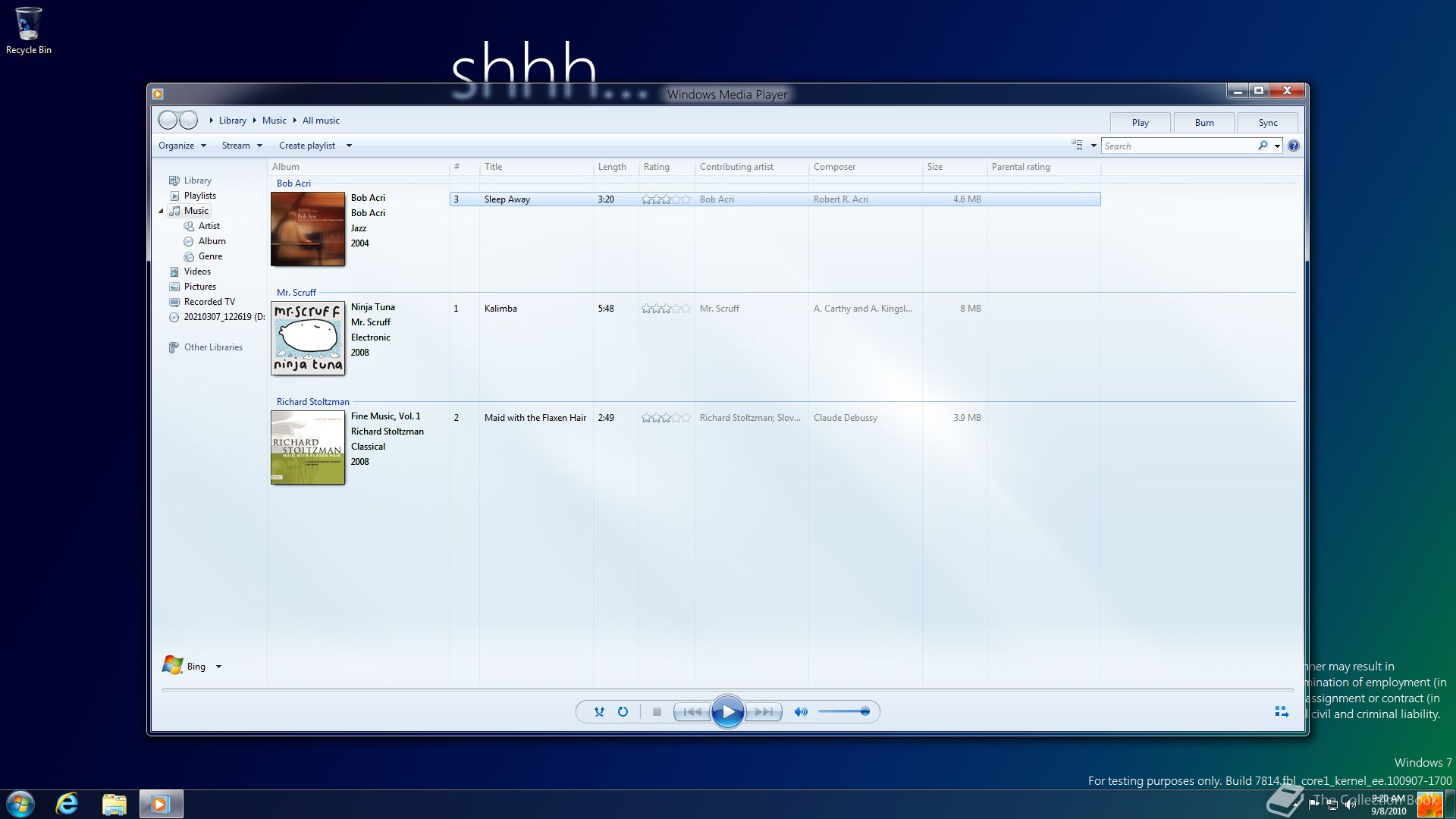Select Genre in the navigation pane

(210, 256)
